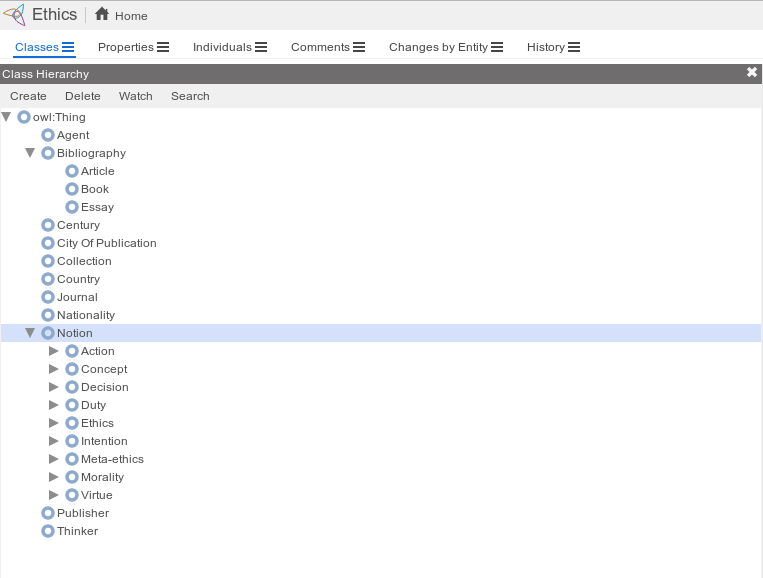Screen dimensions: 763x578
Task: Open the Properties tab hamburger menu icon
Action: 163,47
